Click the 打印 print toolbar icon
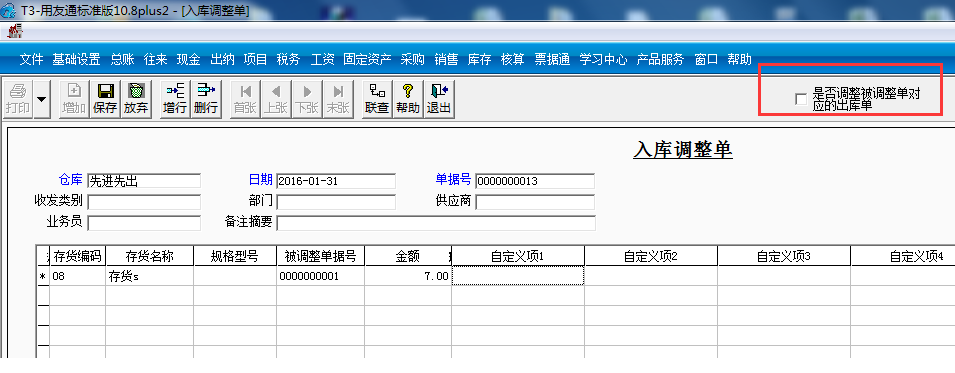The height and width of the screenshot is (373, 955). pos(17,99)
